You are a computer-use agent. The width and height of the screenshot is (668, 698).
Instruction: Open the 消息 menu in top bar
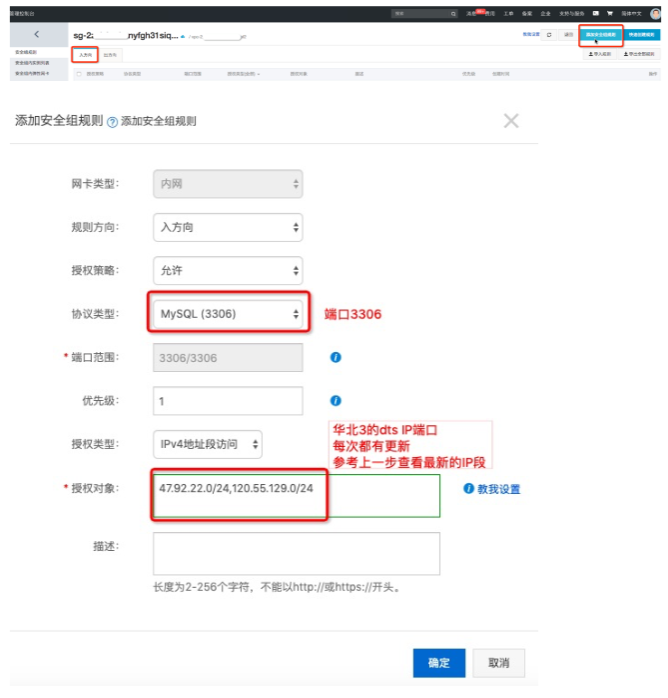[x=471, y=13]
